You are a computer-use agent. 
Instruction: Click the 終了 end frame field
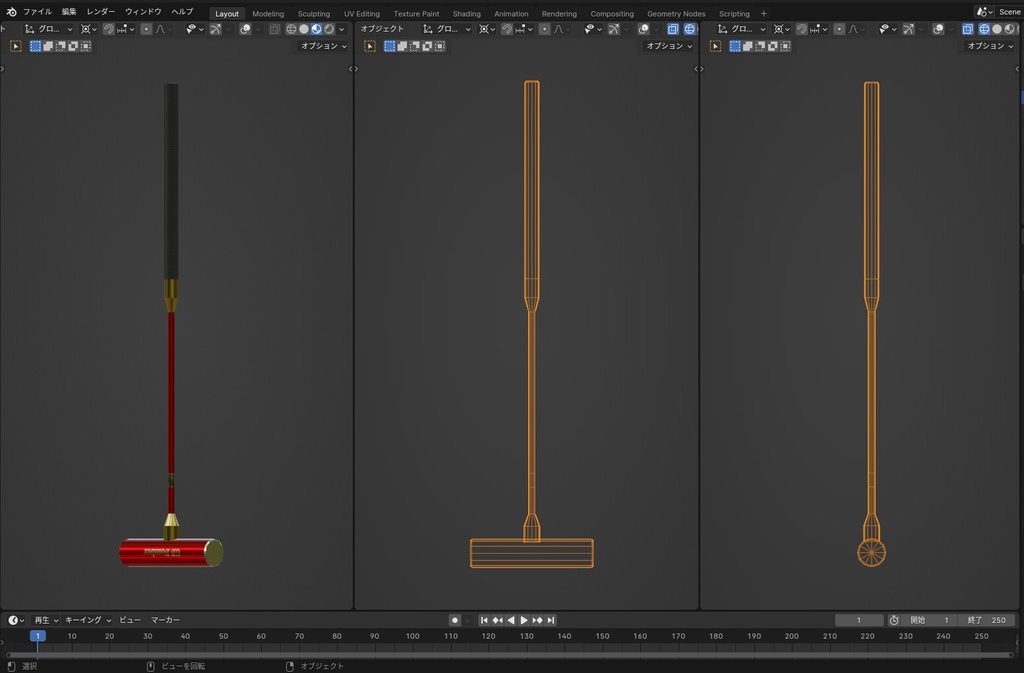point(986,620)
